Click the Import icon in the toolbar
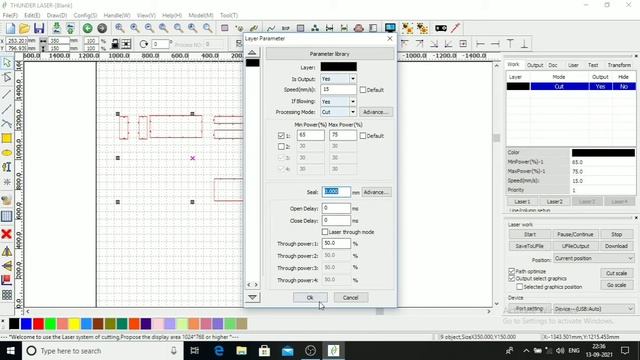This screenshot has height=360, width=640. coord(57,28)
